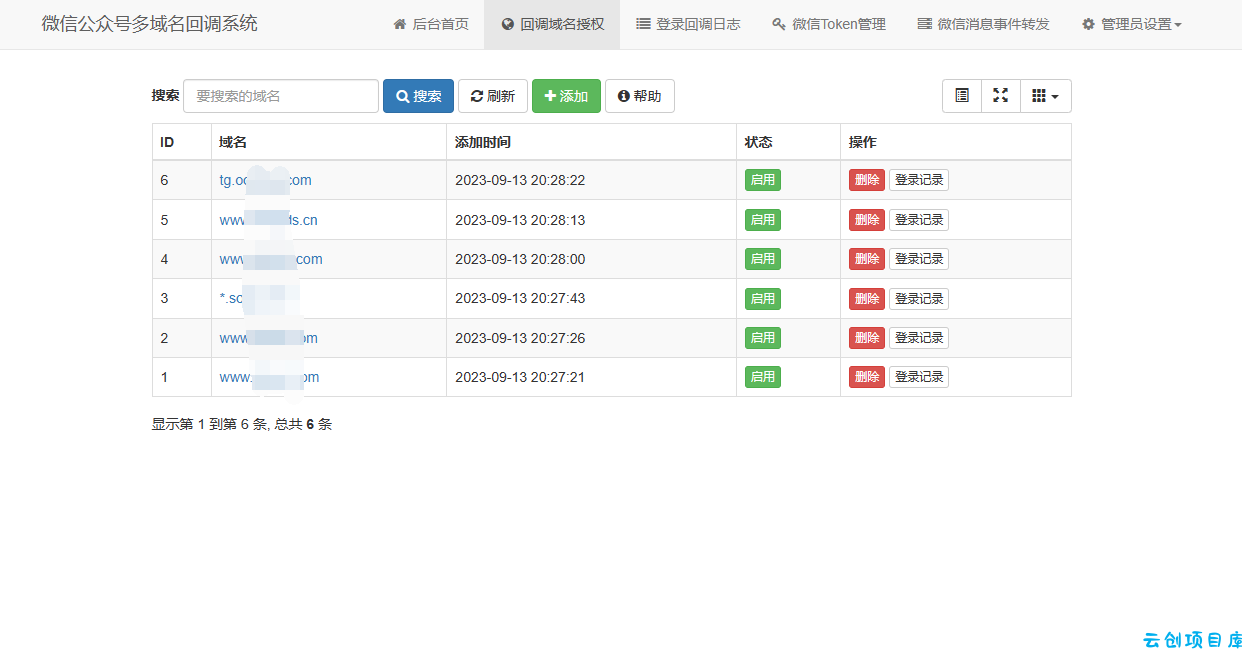View 登录记录 for ID 1 row
Viewport: 1242px width, 665px height.
[x=919, y=377]
